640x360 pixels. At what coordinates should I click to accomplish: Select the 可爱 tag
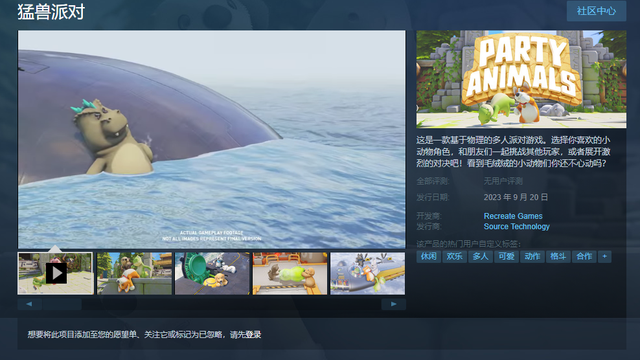(x=506, y=256)
